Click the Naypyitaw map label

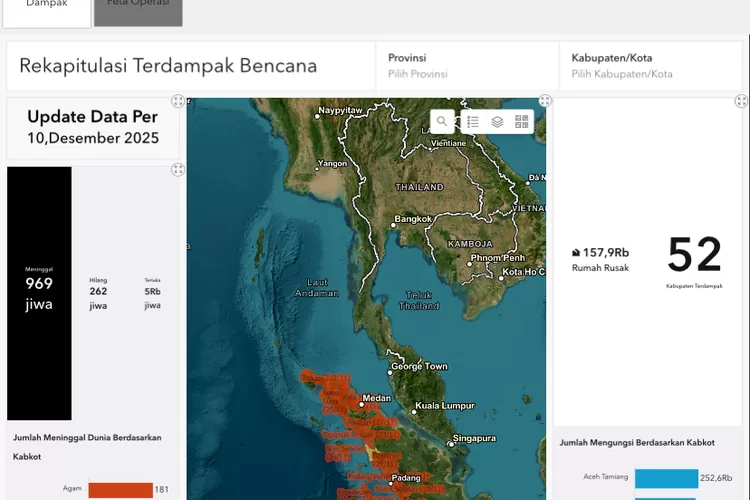(x=341, y=110)
